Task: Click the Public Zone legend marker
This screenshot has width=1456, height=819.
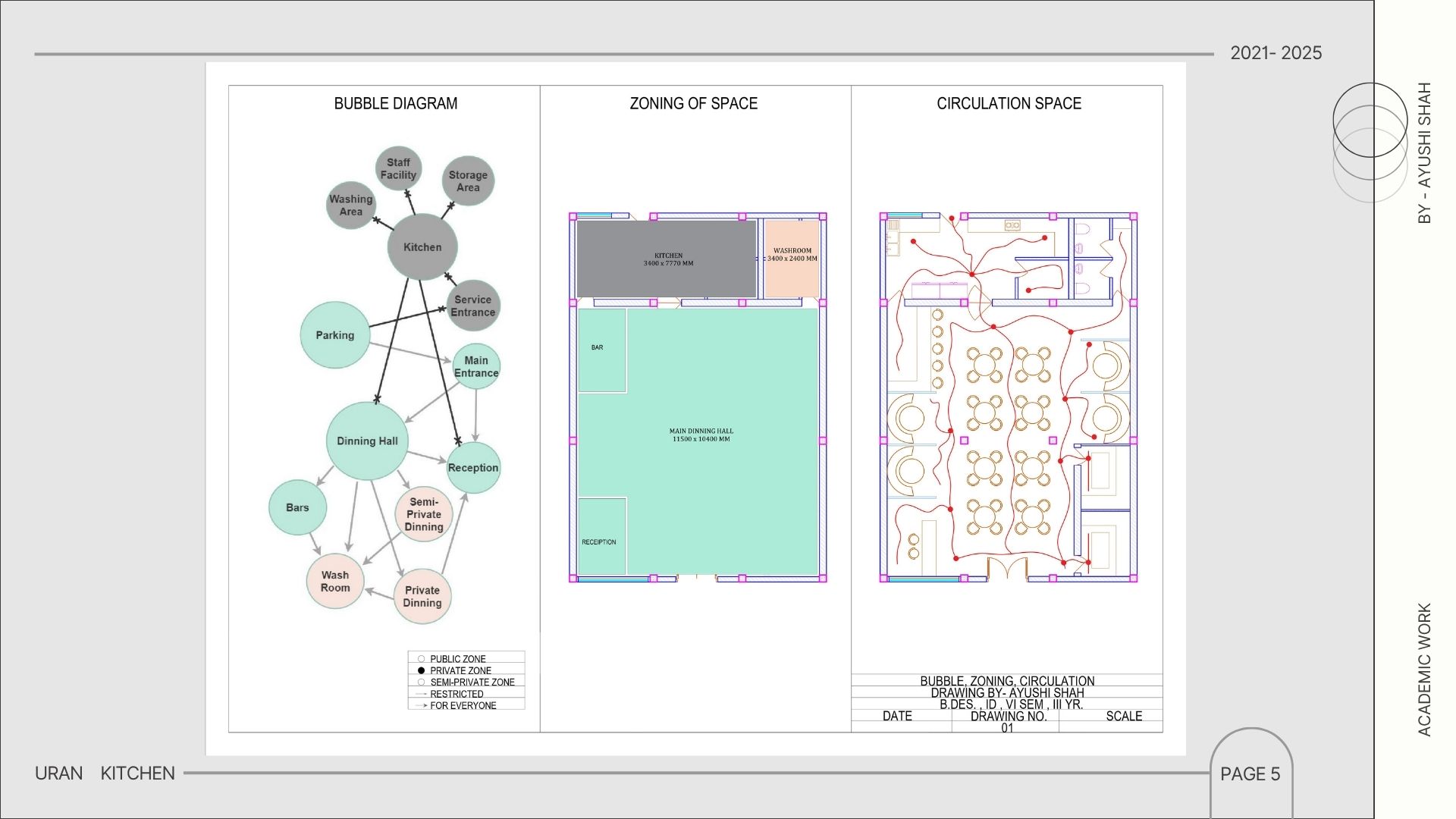Action: click(x=422, y=659)
